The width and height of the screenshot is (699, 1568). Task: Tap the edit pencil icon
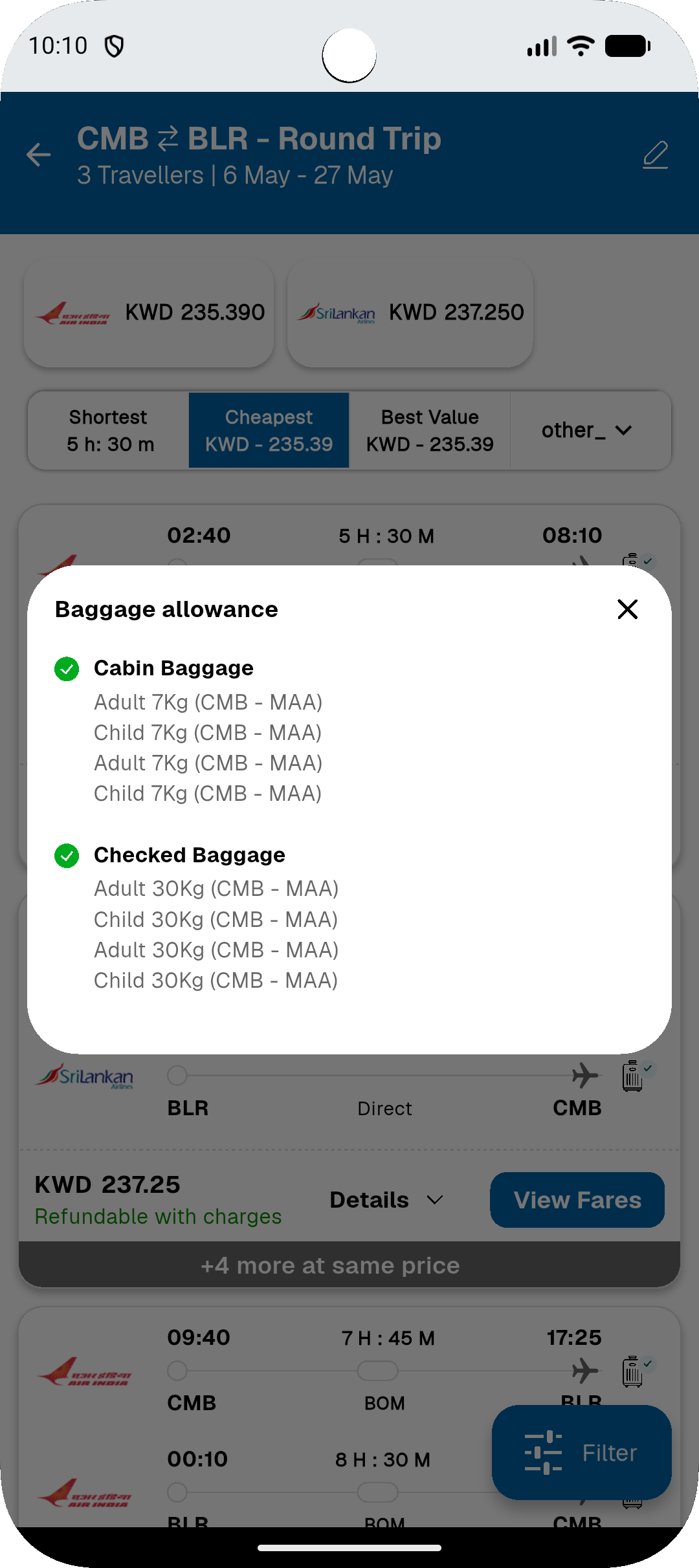click(x=655, y=155)
